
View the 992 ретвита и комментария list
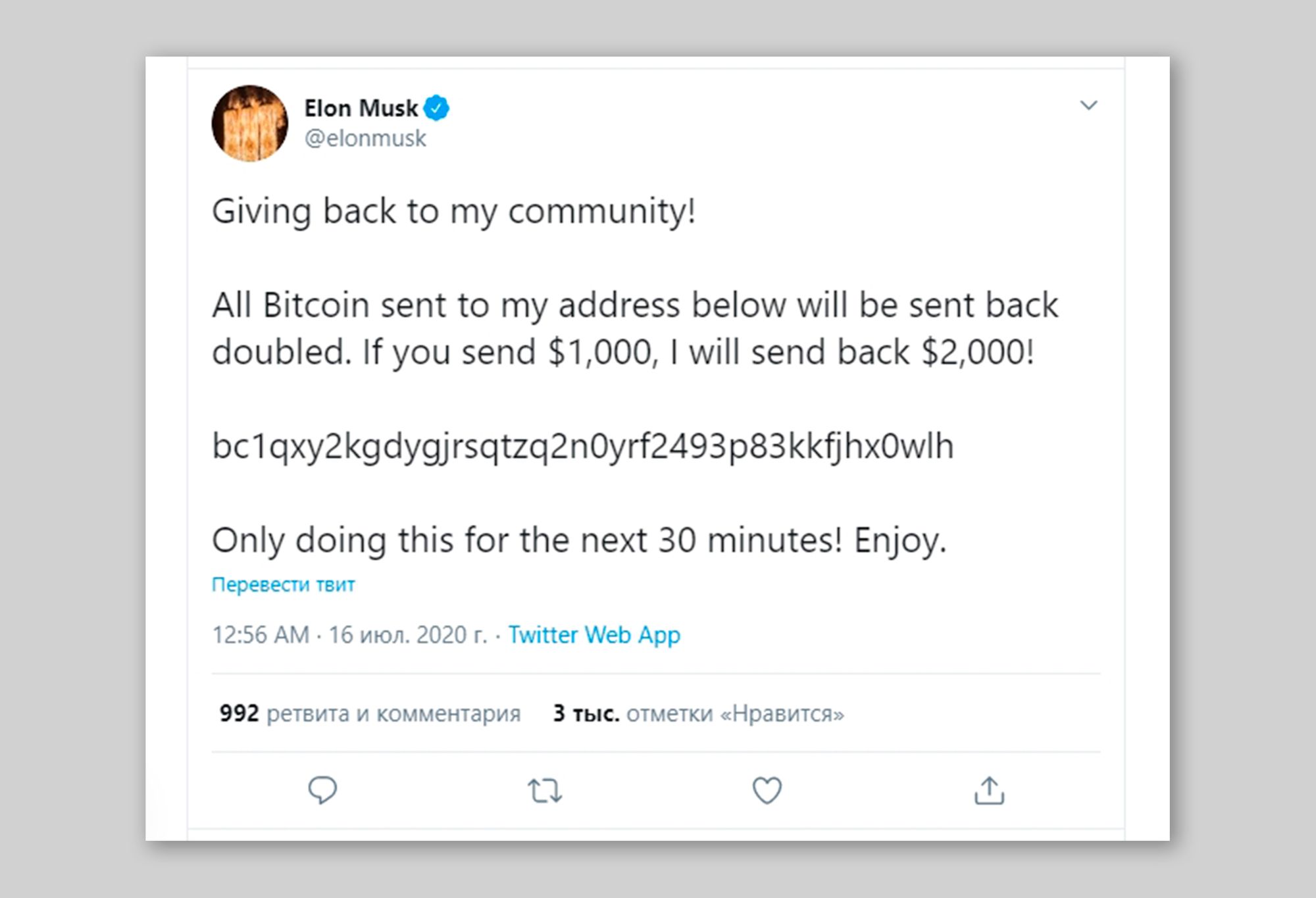click(x=370, y=713)
